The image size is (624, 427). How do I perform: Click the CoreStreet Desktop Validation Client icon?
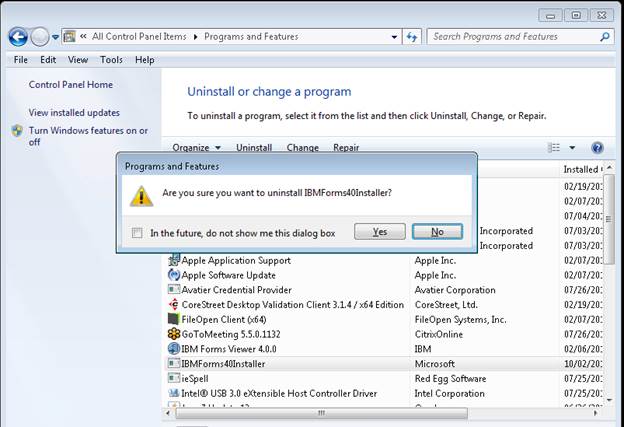coord(174,304)
